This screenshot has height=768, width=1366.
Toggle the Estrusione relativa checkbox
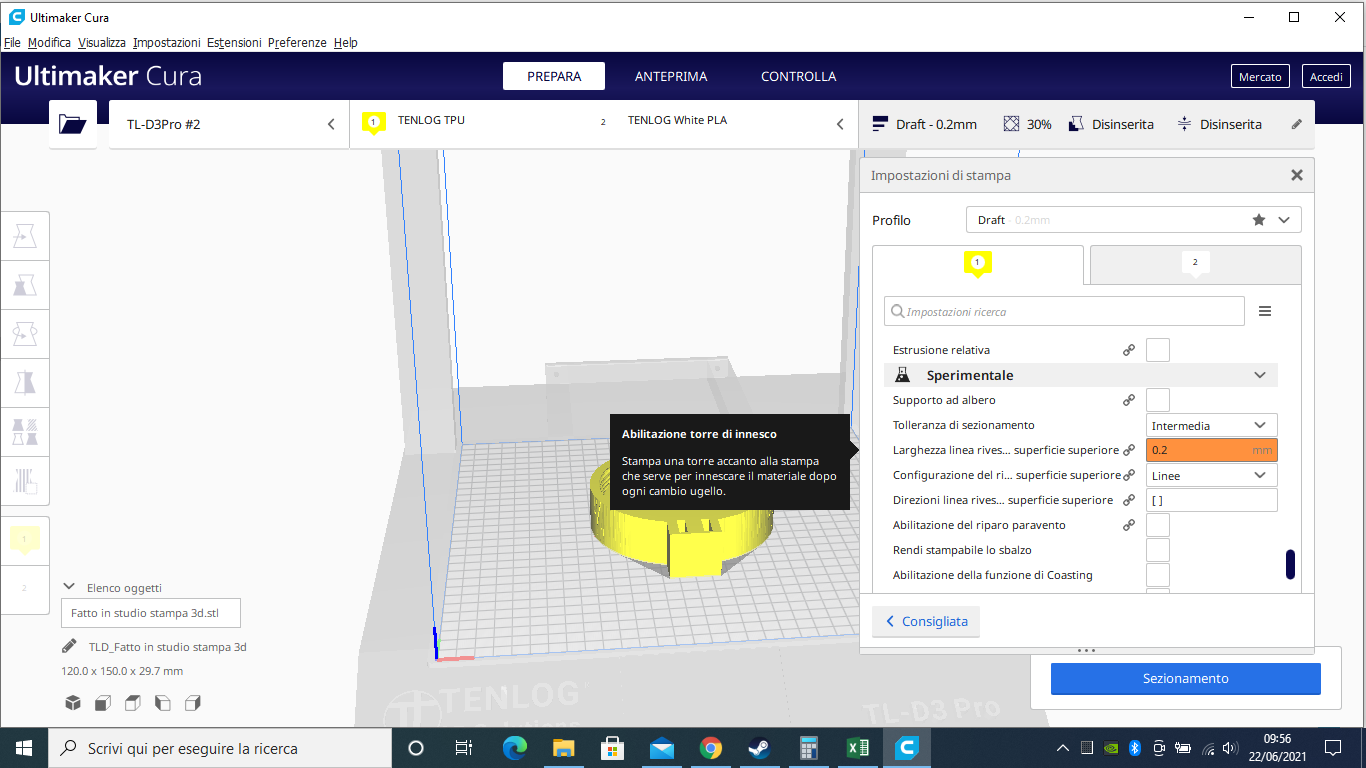click(x=1157, y=350)
